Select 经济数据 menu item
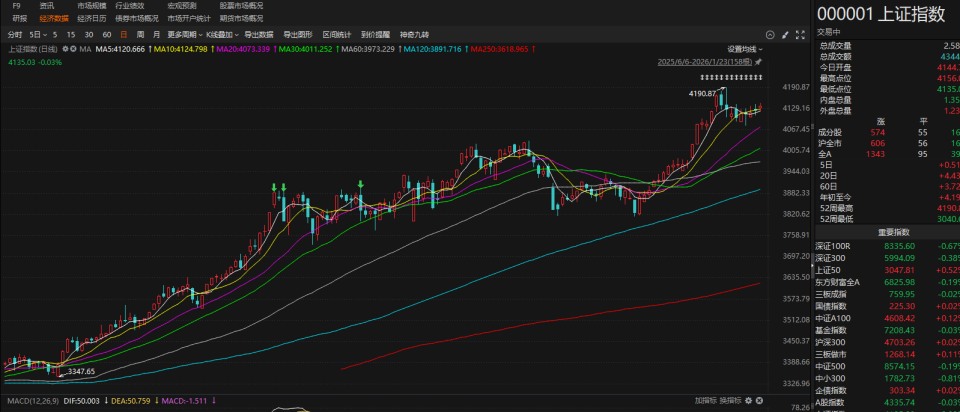 tap(54, 18)
